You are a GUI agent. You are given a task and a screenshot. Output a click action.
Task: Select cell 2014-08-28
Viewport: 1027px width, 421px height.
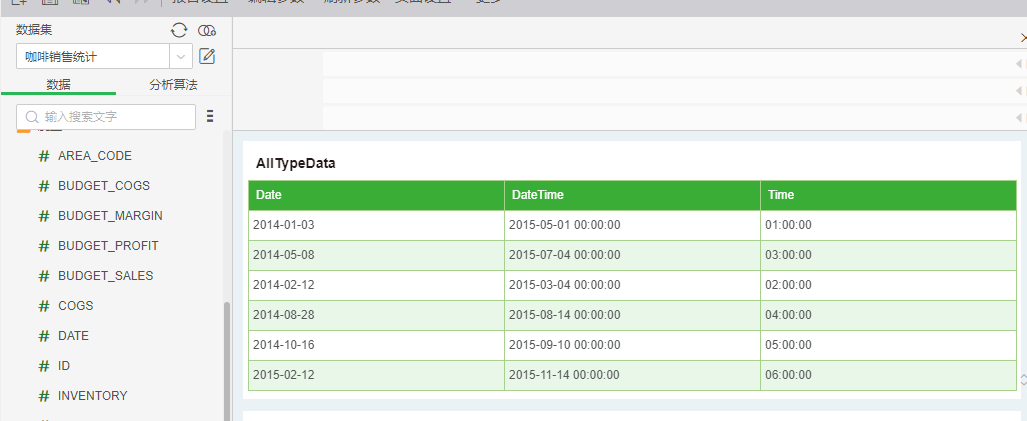pyautogui.click(x=376, y=316)
